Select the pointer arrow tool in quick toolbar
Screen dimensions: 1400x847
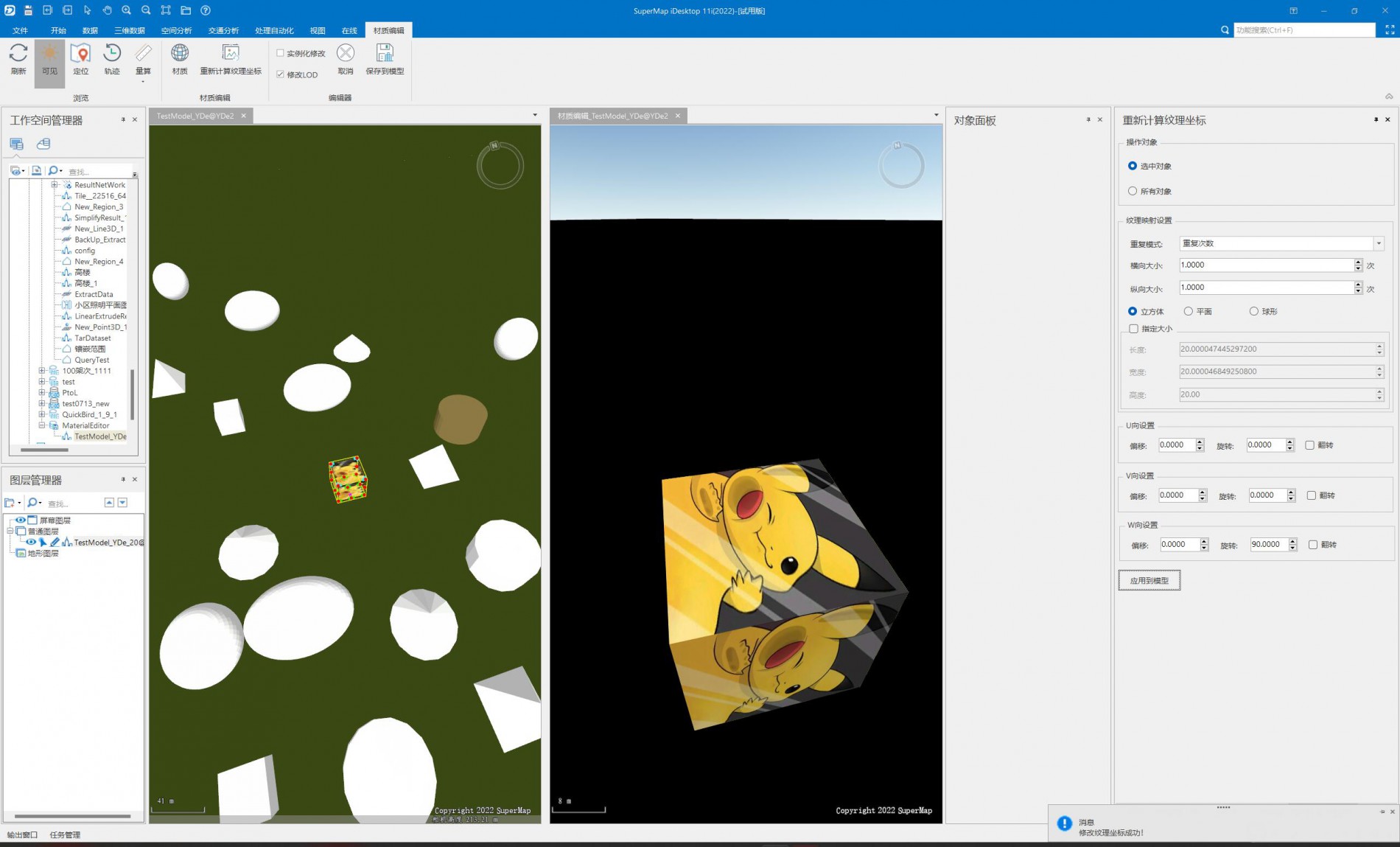pyautogui.click(x=87, y=10)
